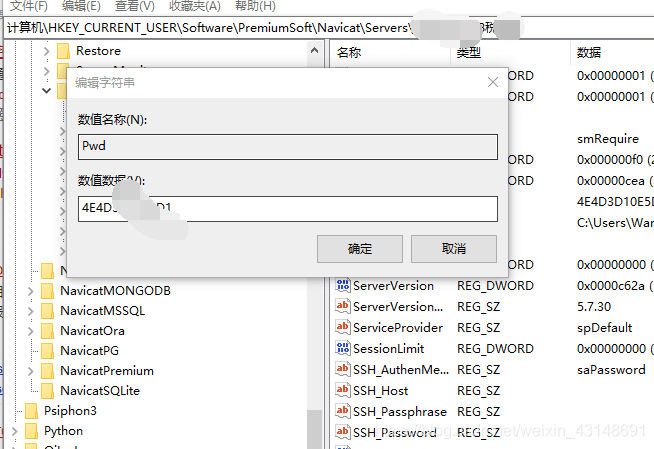Select the SSH_Password value name
The height and width of the screenshot is (449, 654).
395,433
